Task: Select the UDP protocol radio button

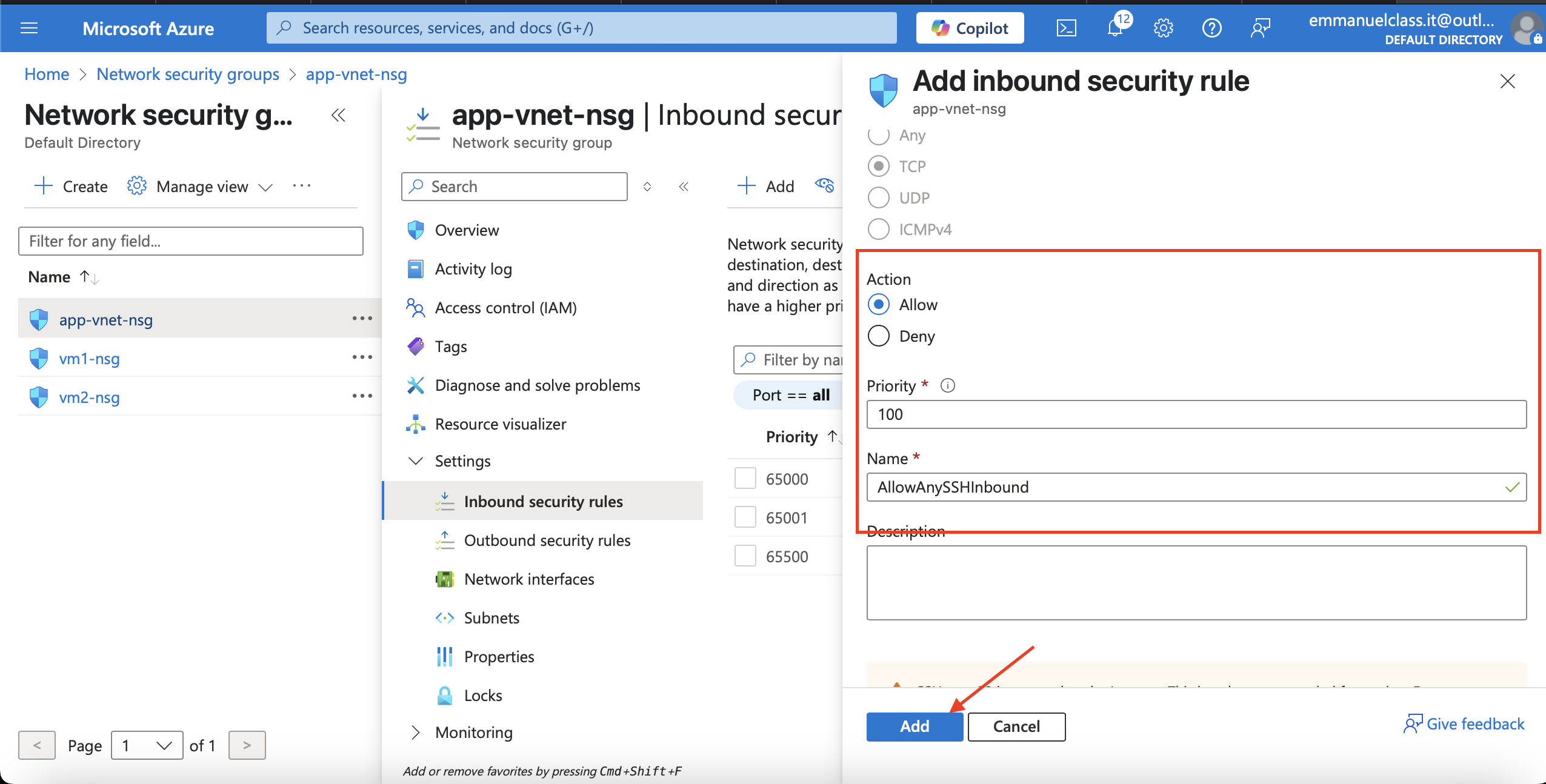Action: click(x=879, y=198)
